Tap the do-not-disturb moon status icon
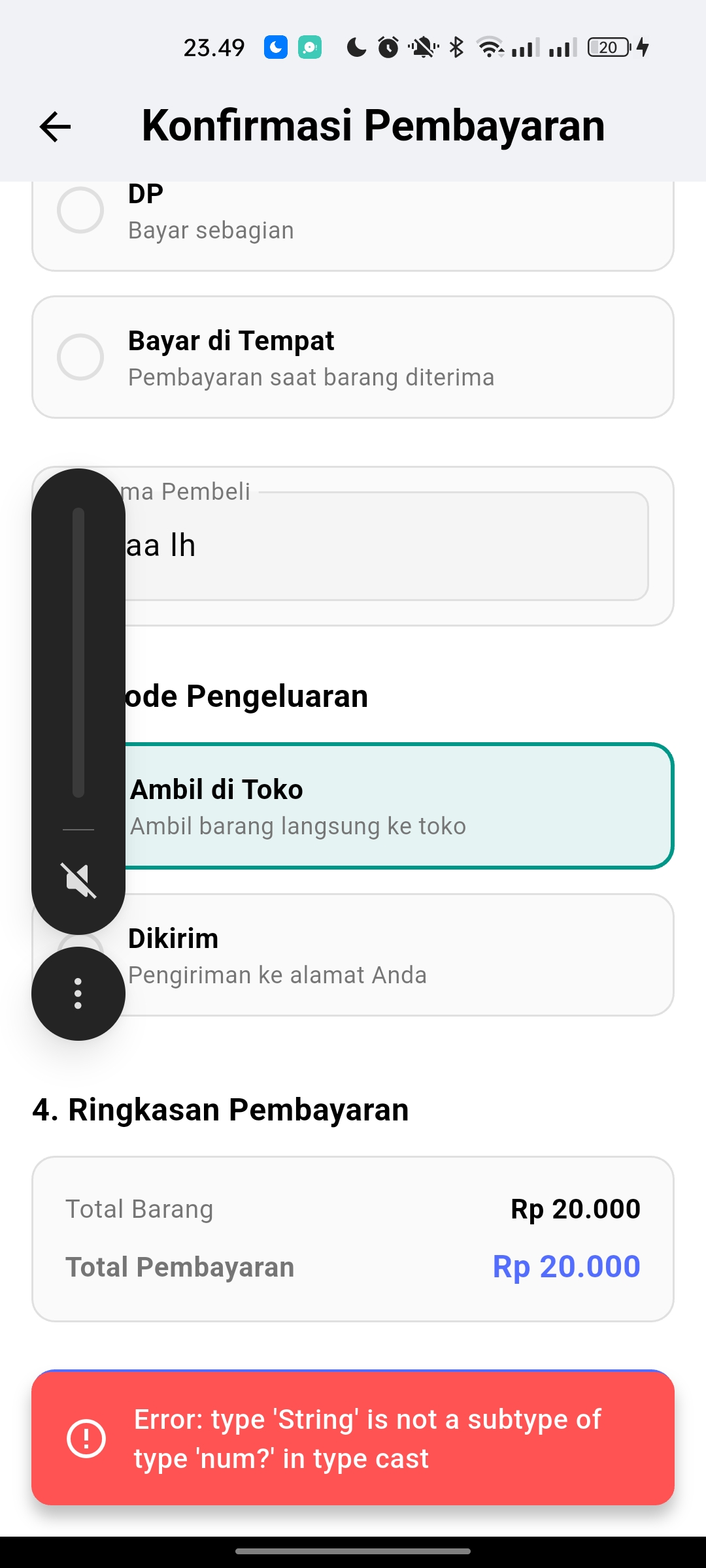706x1568 pixels. pyautogui.click(x=356, y=47)
